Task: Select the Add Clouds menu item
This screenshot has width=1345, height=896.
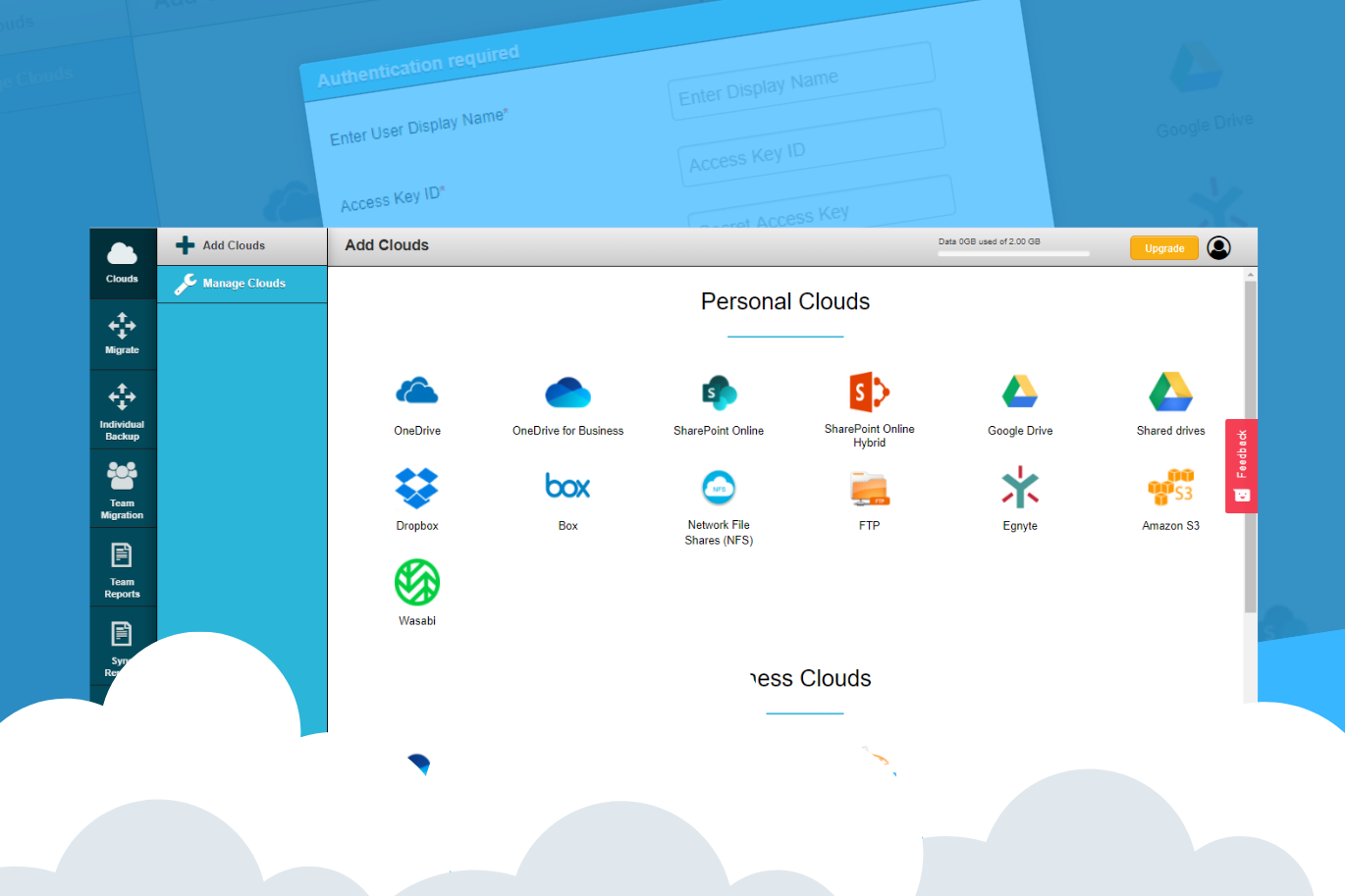Action: [242, 246]
